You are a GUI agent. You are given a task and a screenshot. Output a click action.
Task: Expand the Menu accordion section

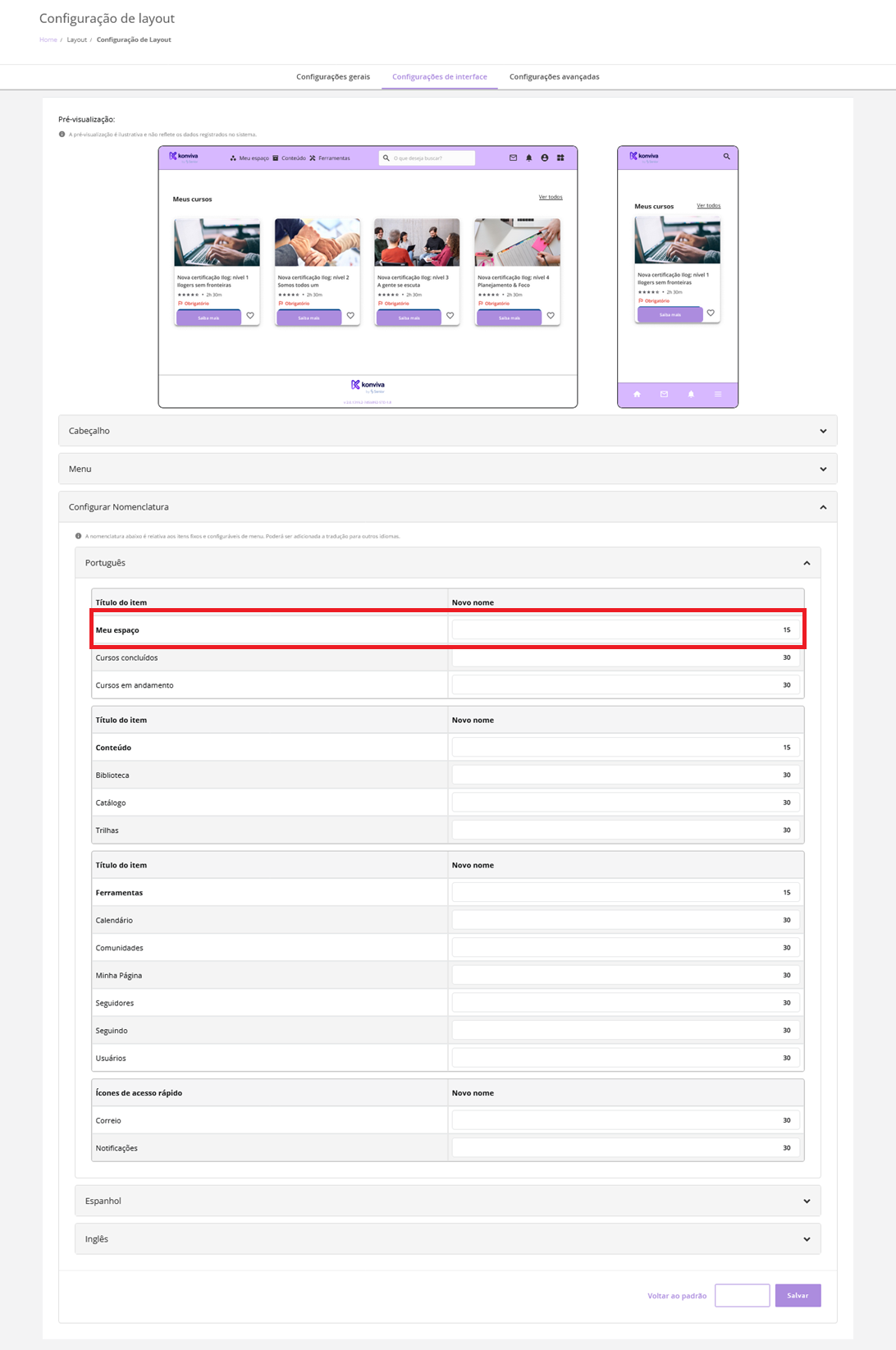823,469
